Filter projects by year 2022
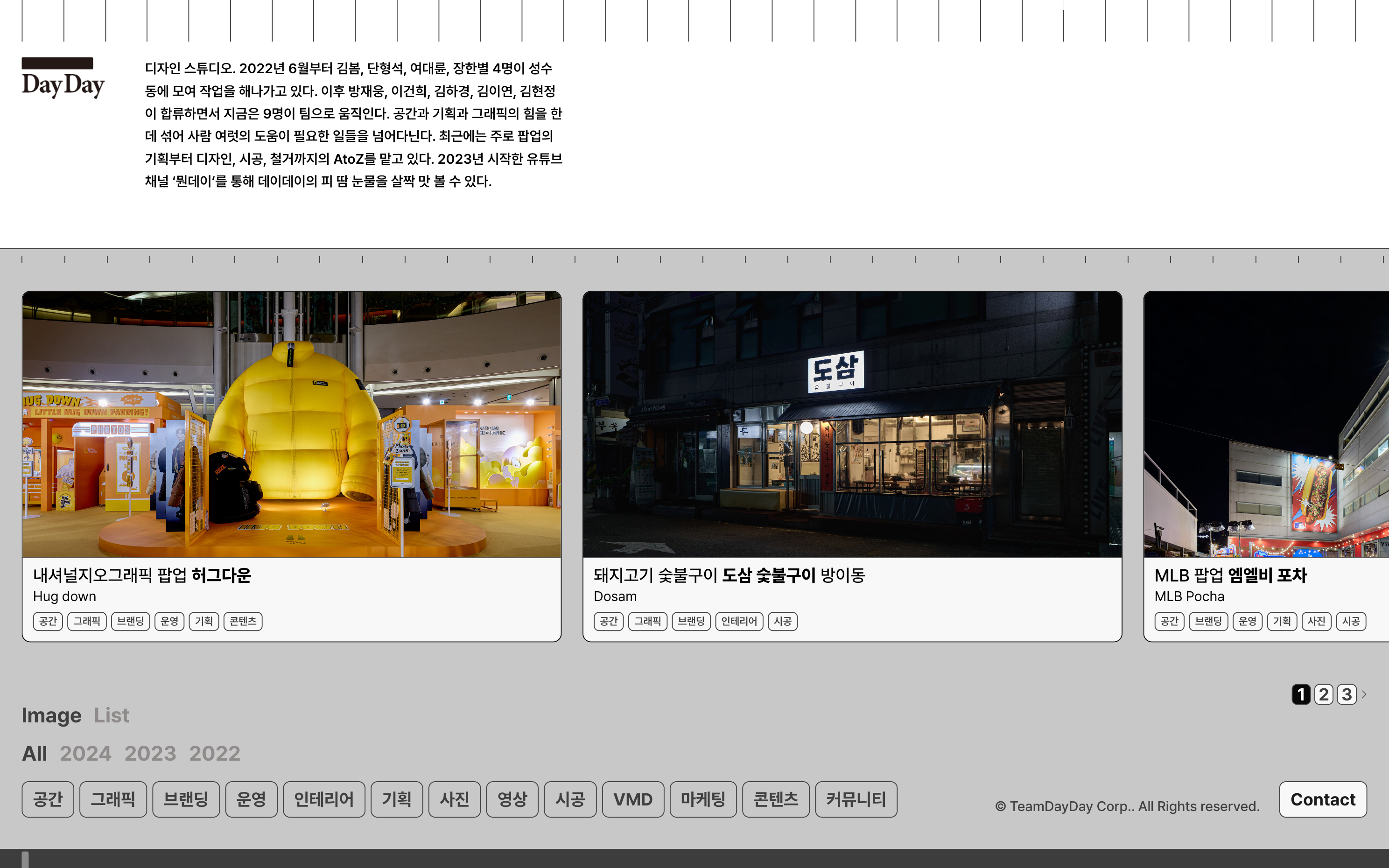This screenshot has height=868, width=1389. [215, 753]
